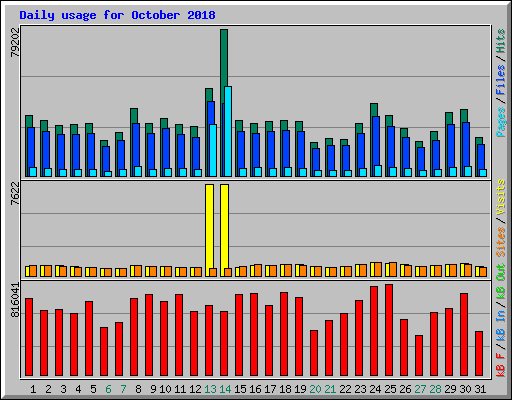This screenshot has height=400, width=512.
Task: Click day label 6 on the x-axis
Action: point(108,389)
